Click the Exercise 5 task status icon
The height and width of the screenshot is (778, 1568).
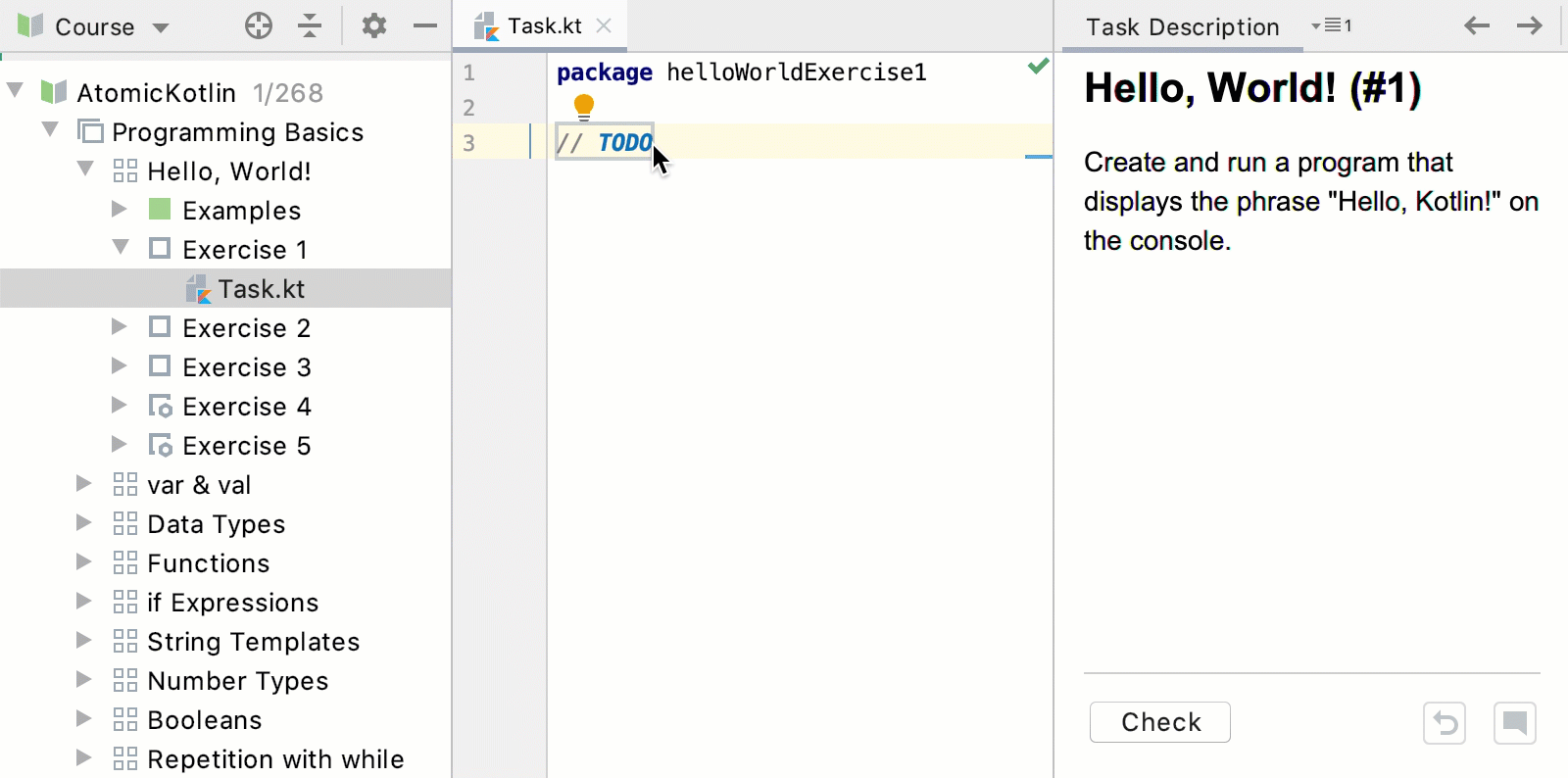pyautogui.click(x=161, y=445)
